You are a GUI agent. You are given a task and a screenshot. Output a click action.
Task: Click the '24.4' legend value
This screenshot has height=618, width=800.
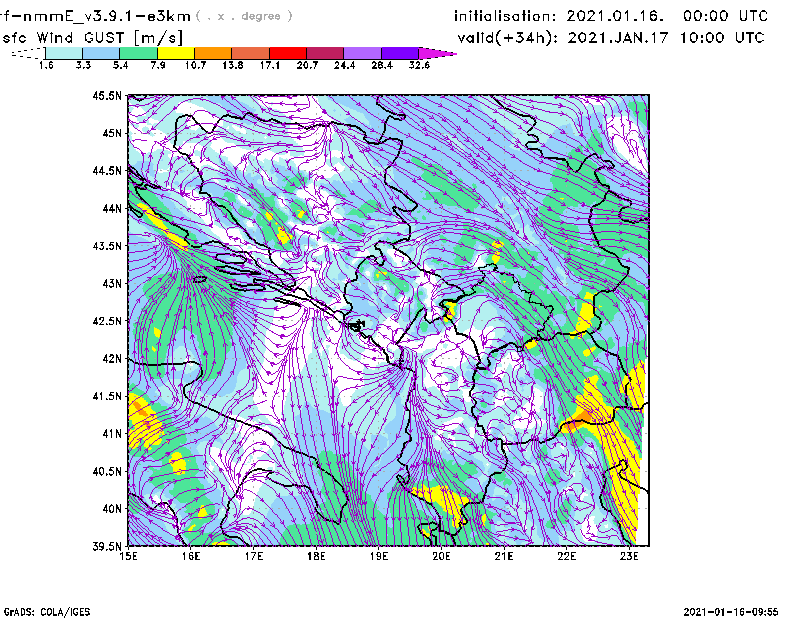344,65
